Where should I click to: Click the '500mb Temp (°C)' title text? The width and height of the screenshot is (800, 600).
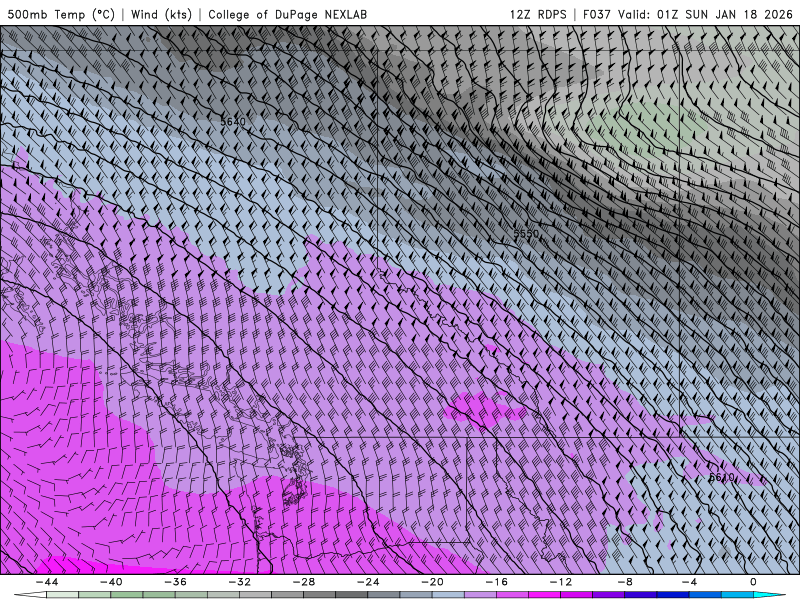point(61,14)
